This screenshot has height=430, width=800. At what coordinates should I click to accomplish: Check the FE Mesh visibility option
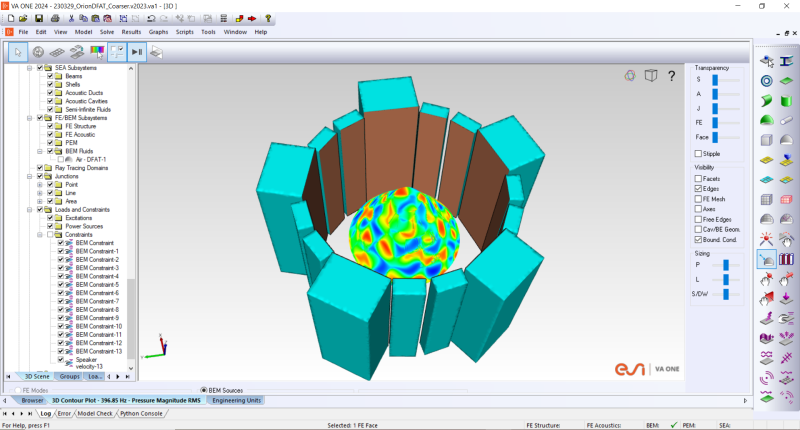point(698,198)
